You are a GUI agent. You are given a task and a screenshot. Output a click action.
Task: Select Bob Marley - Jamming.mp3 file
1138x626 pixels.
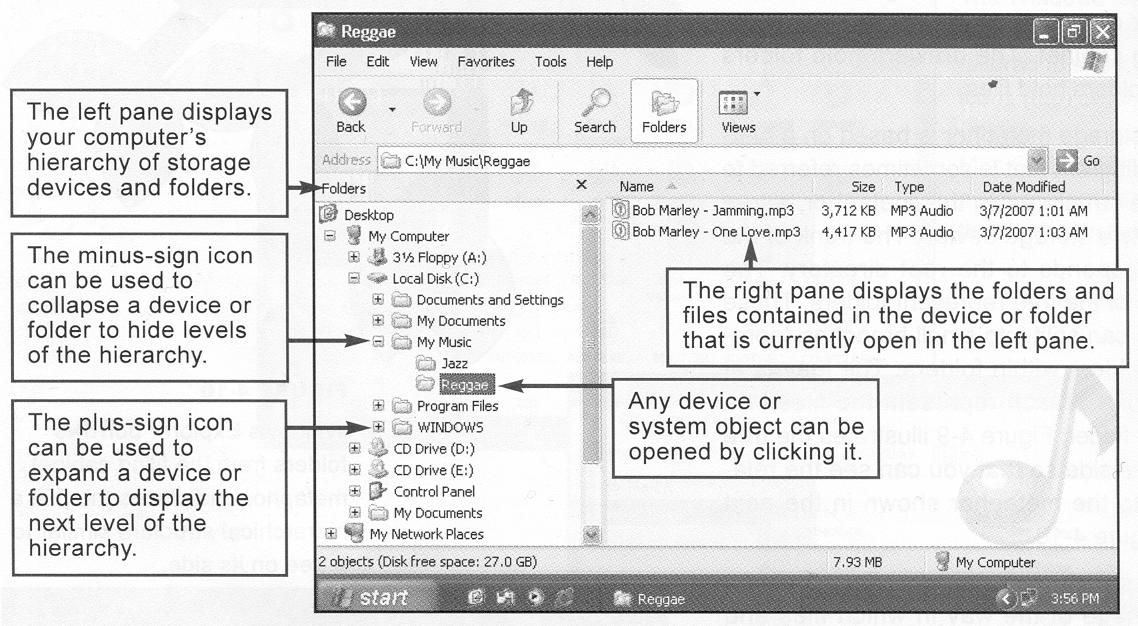[x=713, y=210]
